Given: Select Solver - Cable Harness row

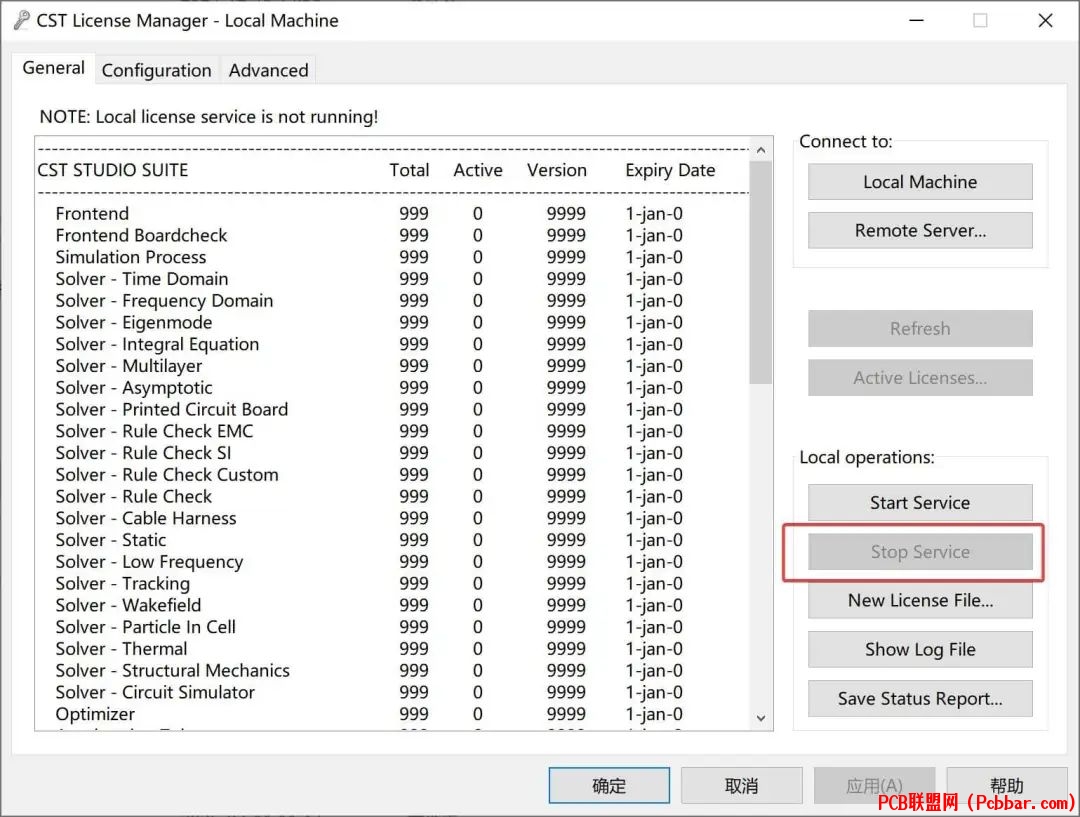Looking at the screenshot, I should pos(369,518).
